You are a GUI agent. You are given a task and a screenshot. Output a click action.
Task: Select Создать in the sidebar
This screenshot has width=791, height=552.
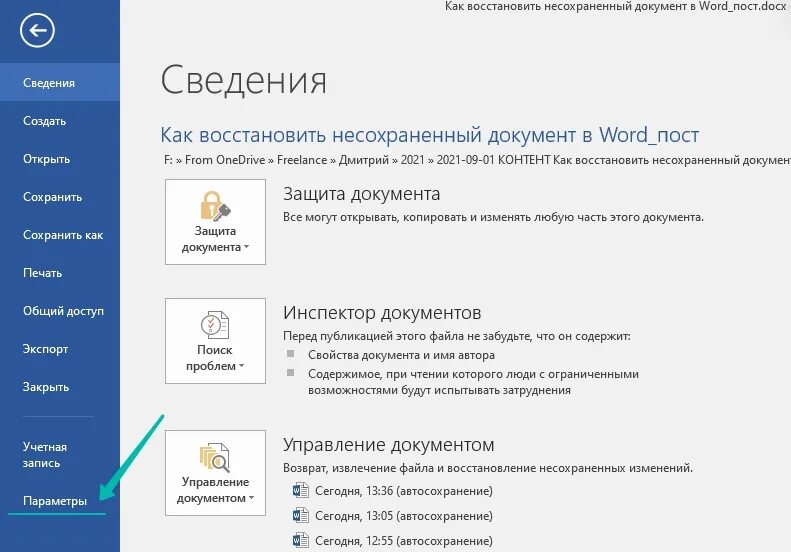(60, 121)
